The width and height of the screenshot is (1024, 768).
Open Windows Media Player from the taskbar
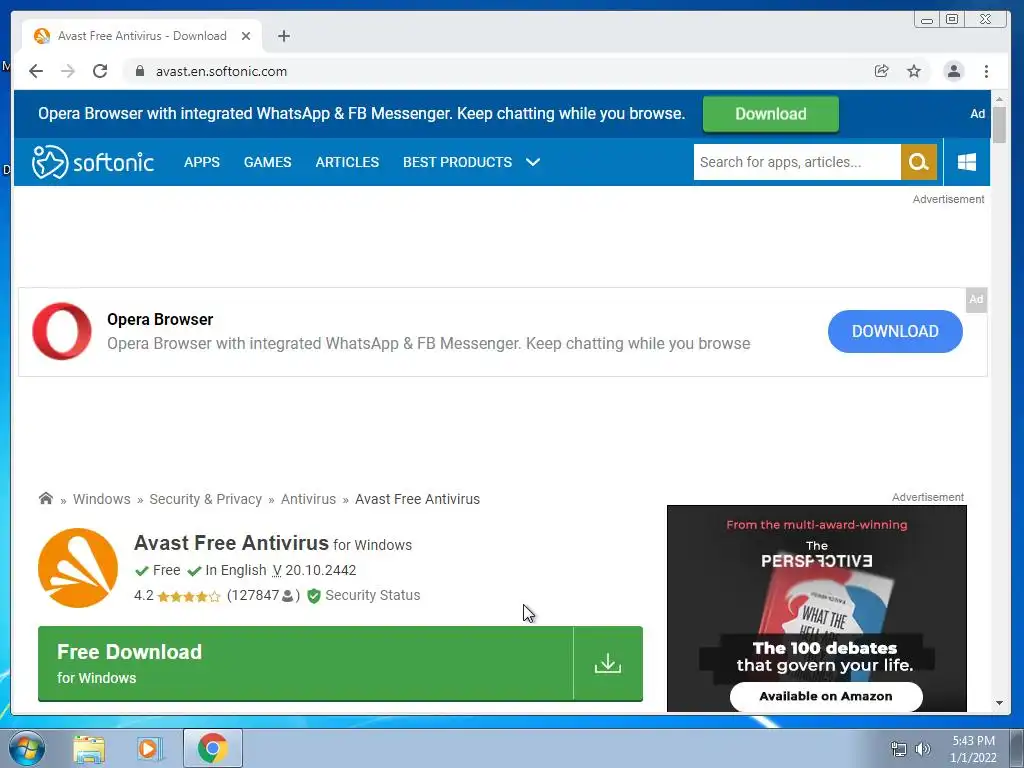pos(150,748)
